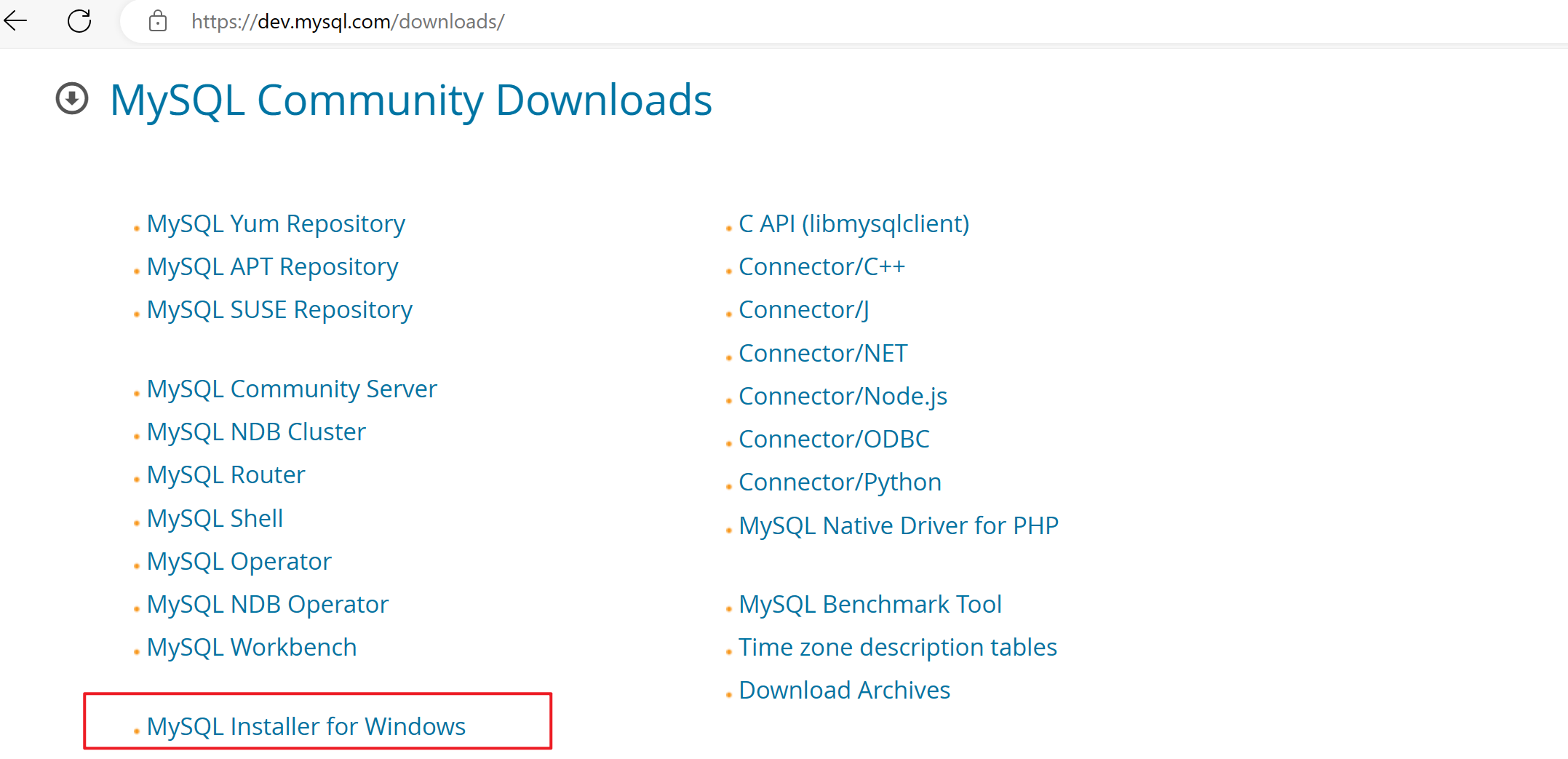The image size is (1568, 759).
Task: Open MySQL NDB Operator link
Action: point(268,605)
